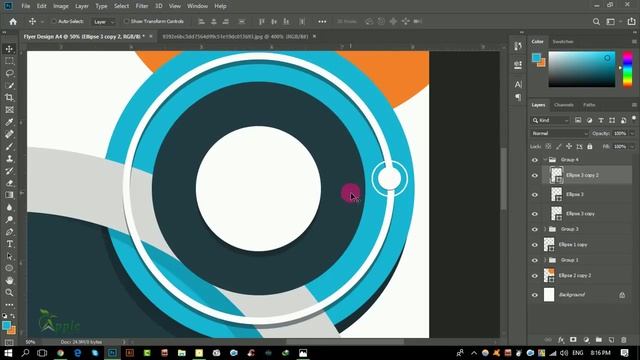Pick a color in the color field
Image resolution: width=640 pixels, height=360 pixels.
(582, 69)
